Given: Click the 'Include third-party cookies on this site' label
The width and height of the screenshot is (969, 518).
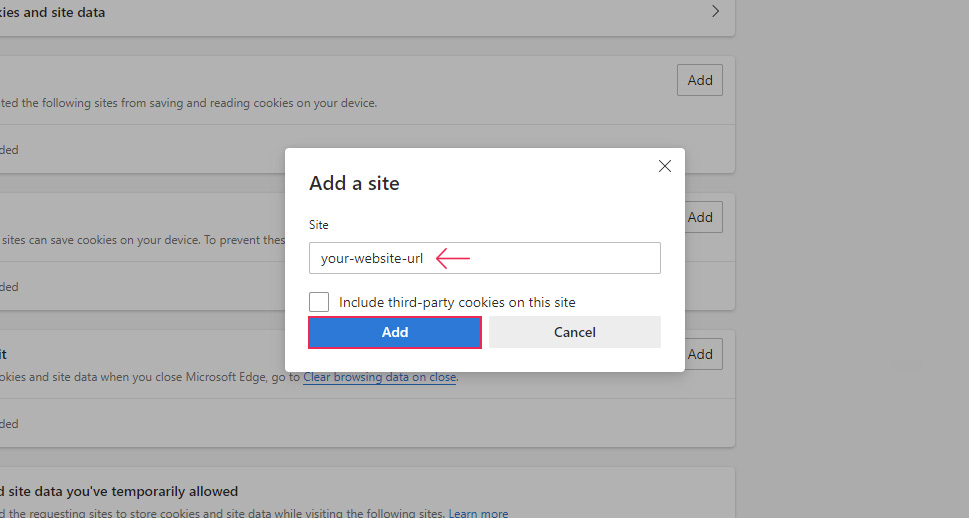Looking at the screenshot, I should (x=457, y=302).
